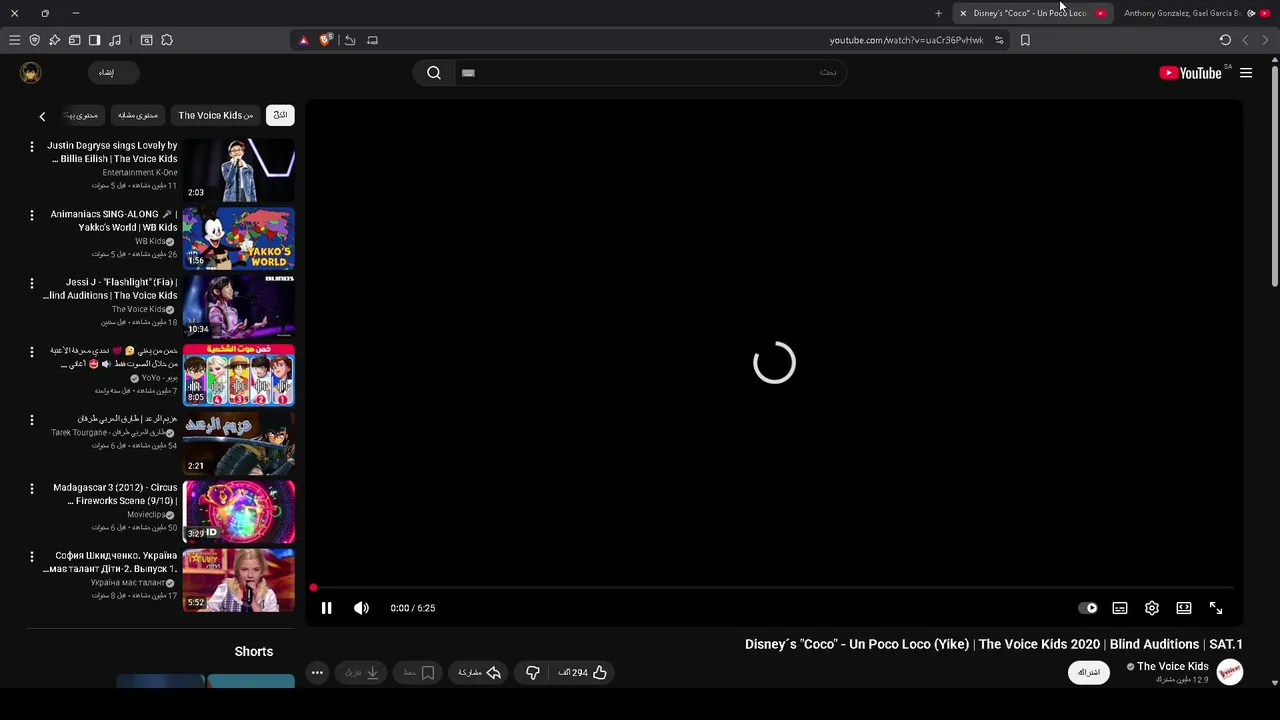Switch to theater mode in the player
This screenshot has width=1280, height=720.
[1184, 608]
